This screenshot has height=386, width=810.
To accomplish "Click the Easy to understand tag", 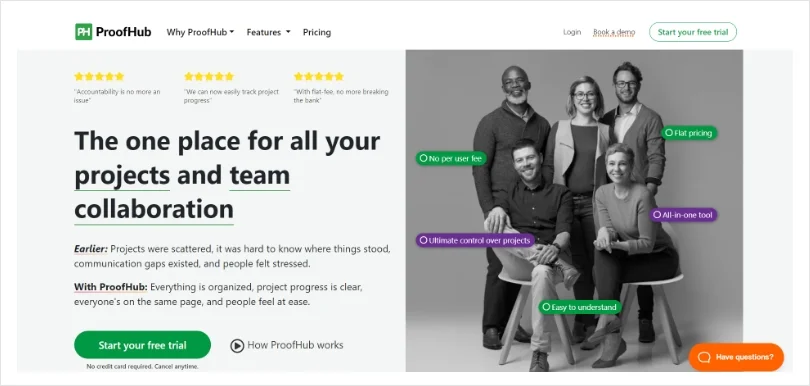I will [x=580, y=307].
